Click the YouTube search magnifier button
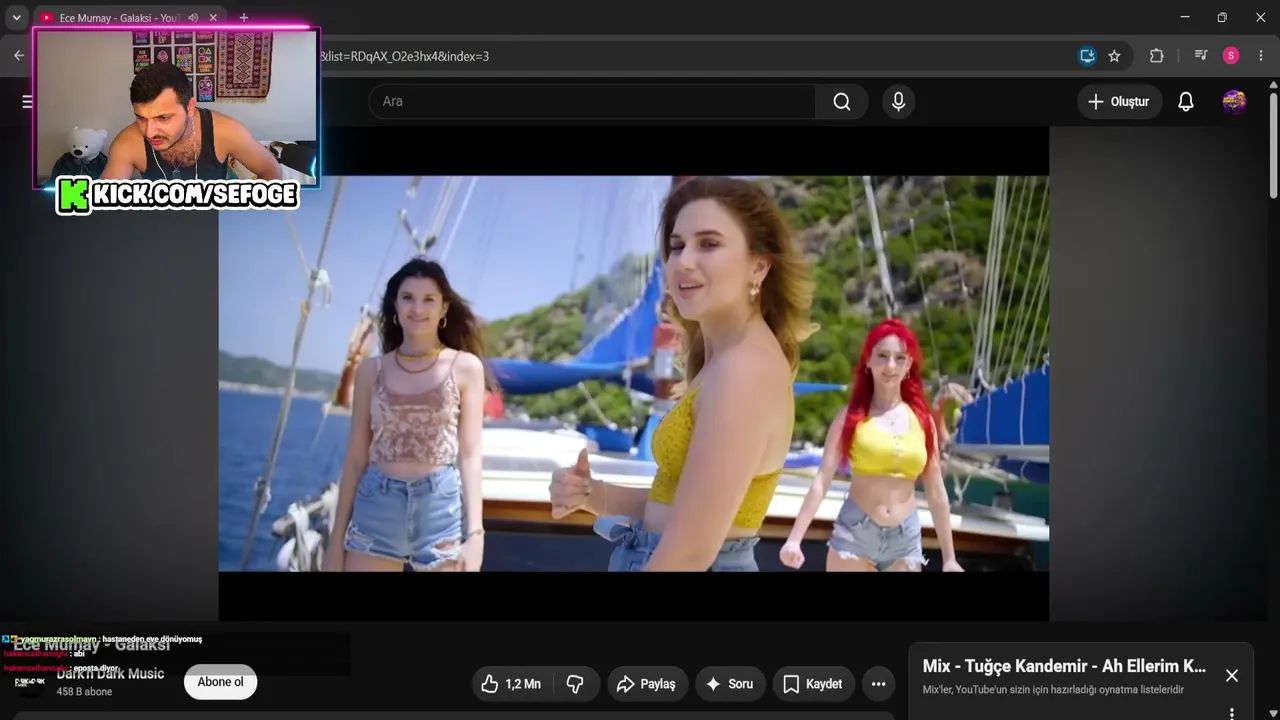Viewport: 1280px width, 720px height. (842, 101)
